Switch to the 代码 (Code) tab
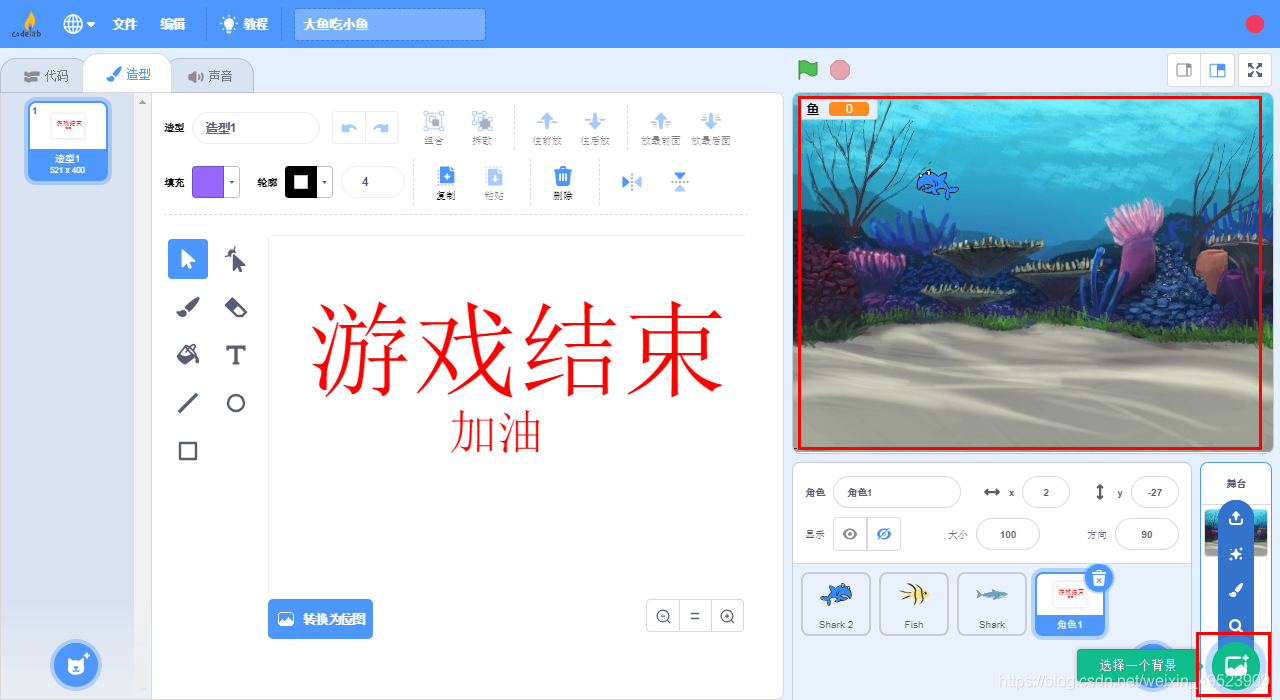Screen dimensions: 1280x700 click(x=46, y=76)
